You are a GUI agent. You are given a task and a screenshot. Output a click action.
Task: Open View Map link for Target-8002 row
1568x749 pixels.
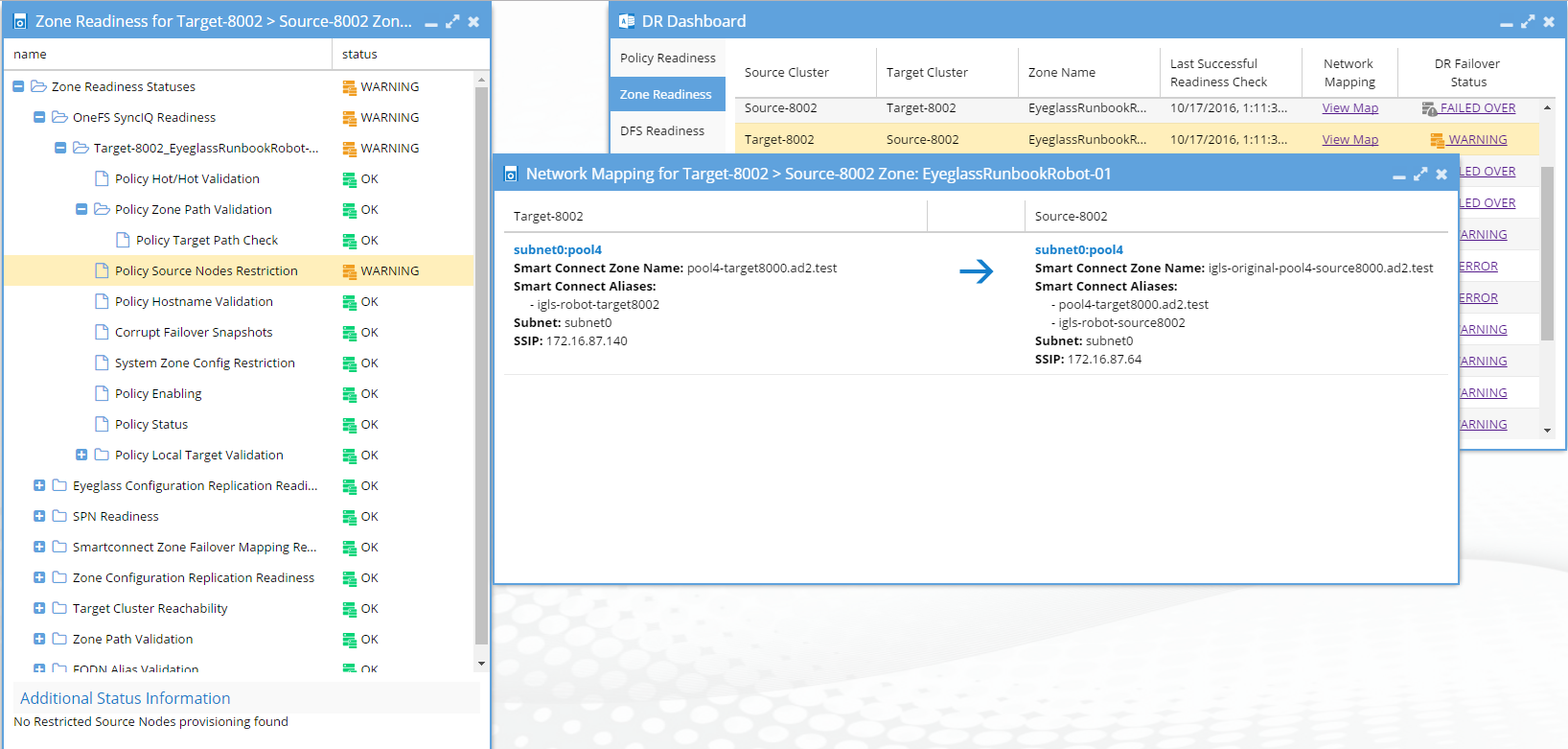click(1350, 139)
